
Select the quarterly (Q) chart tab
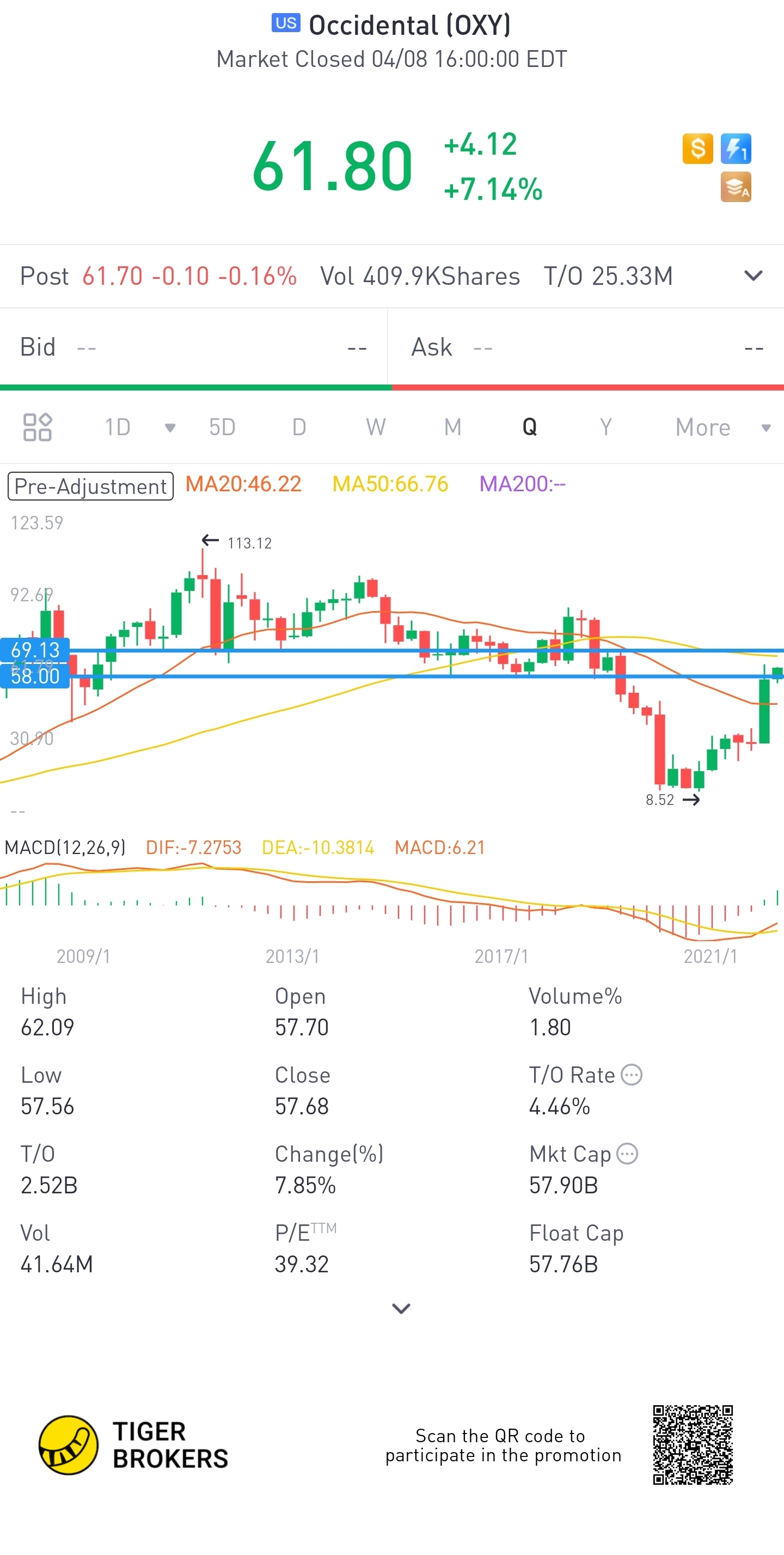pyautogui.click(x=529, y=428)
